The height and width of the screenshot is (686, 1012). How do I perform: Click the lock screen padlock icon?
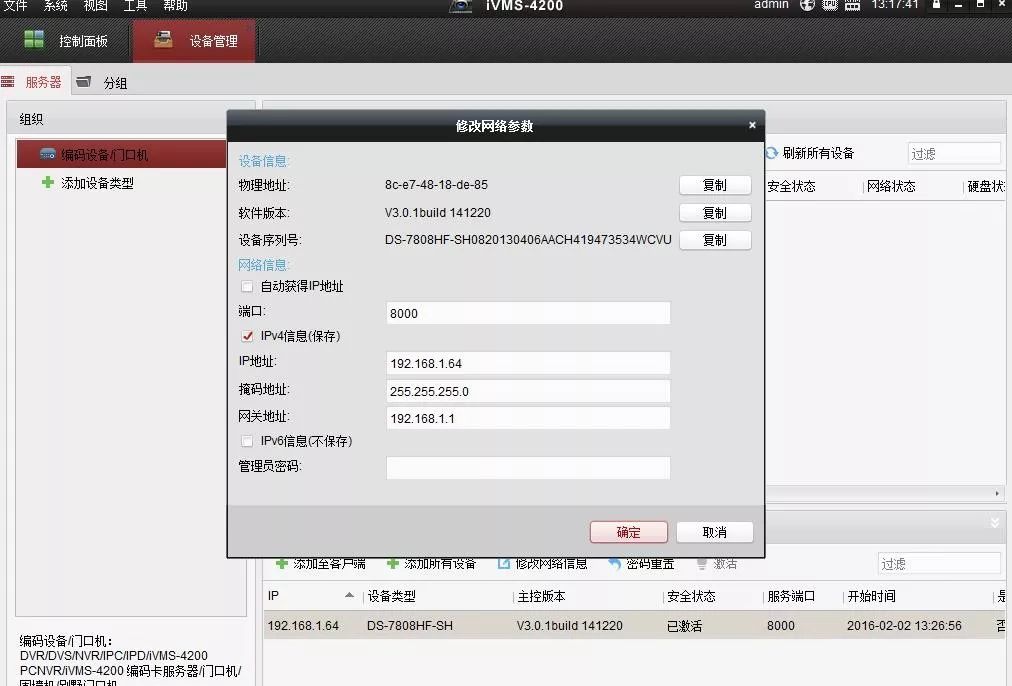936,5
